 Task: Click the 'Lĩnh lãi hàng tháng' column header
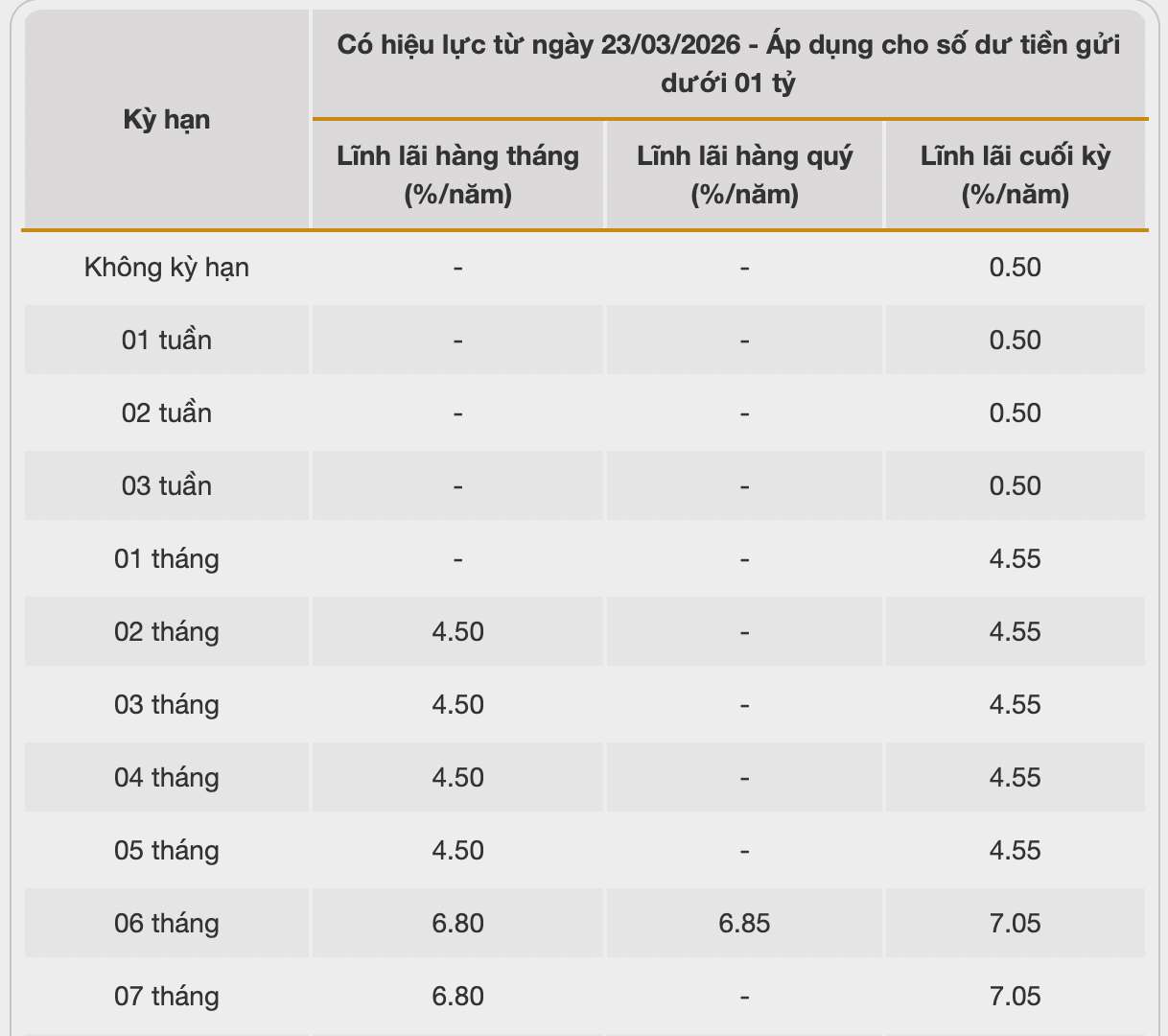[457, 175]
